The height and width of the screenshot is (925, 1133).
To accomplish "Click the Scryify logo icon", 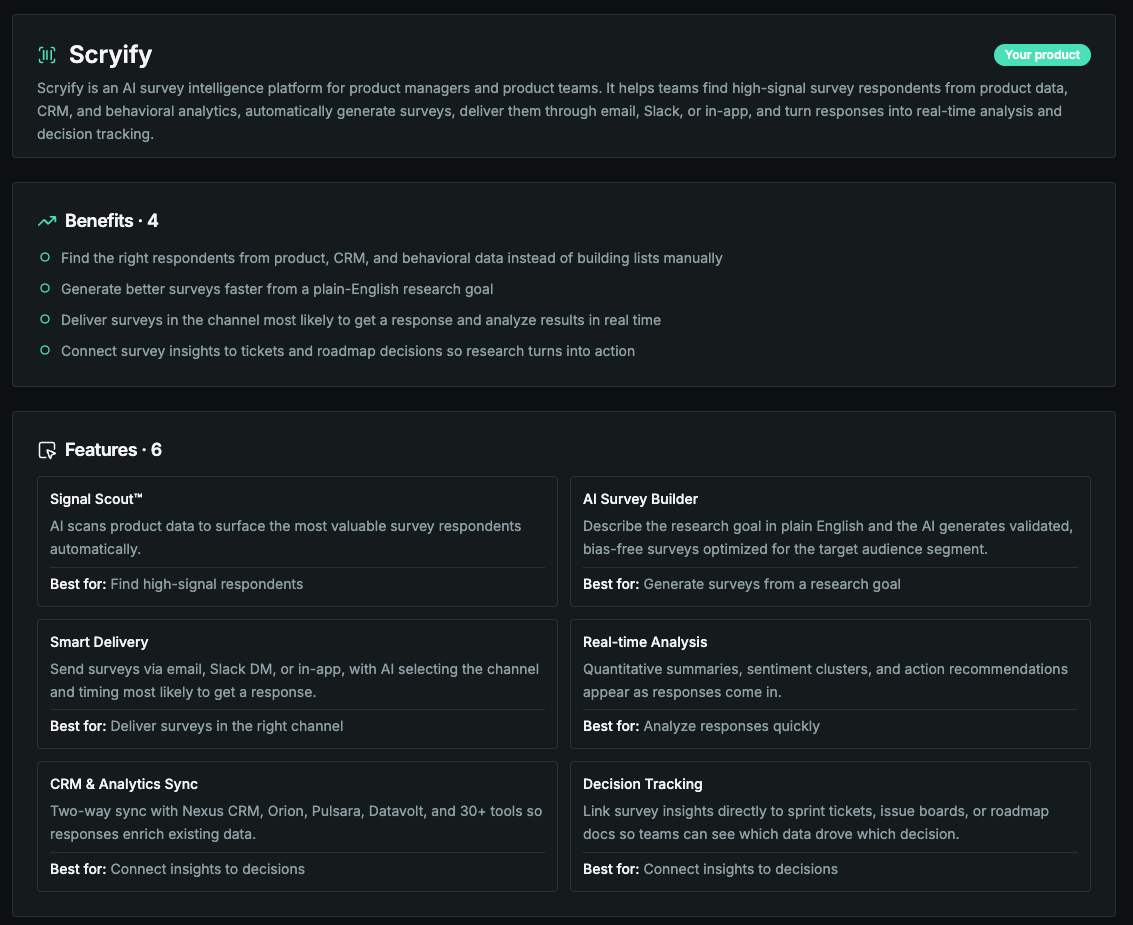I will (47, 55).
